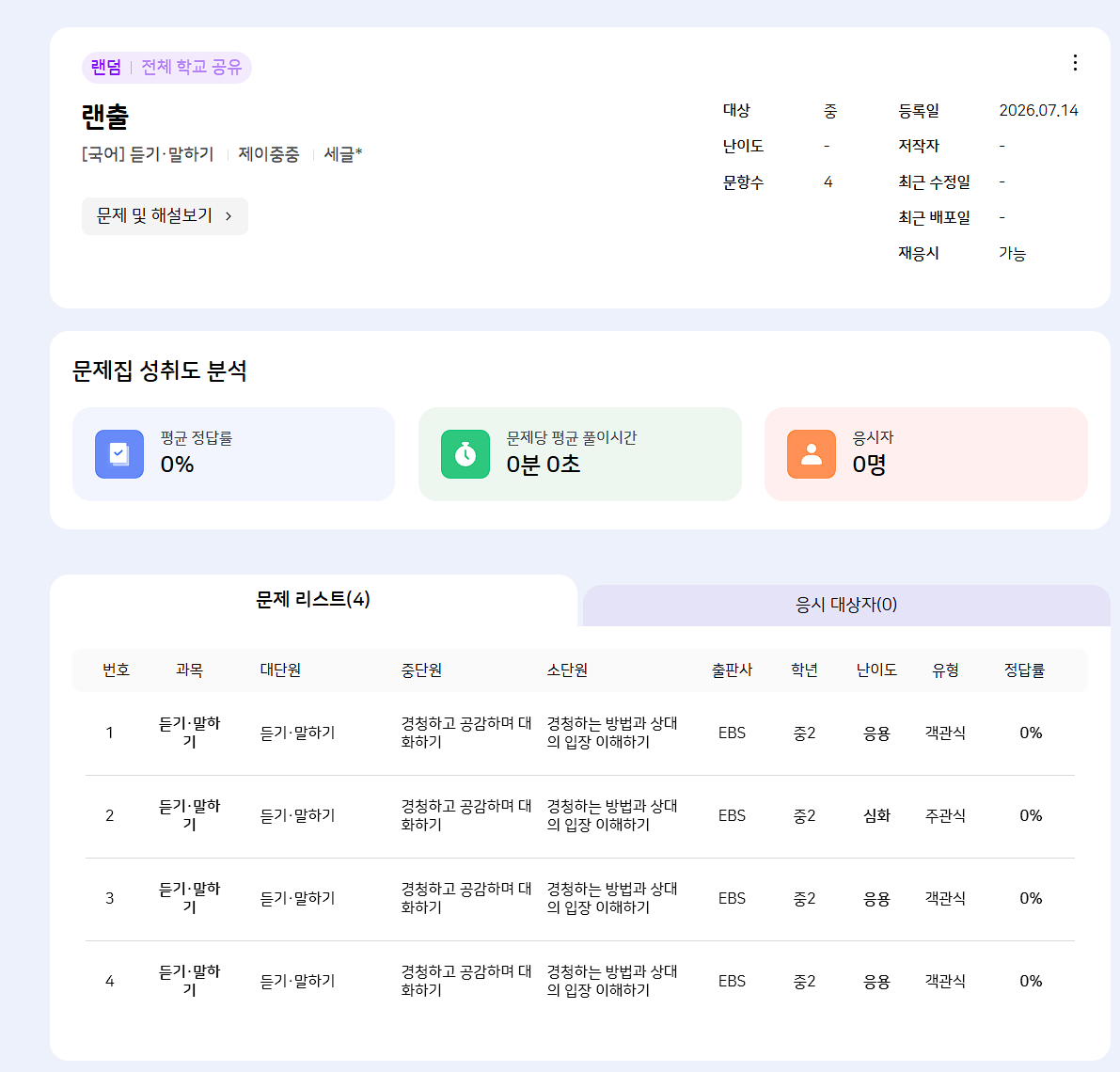Click the 응시자 0명 card
Image resolution: width=1120 pixels, height=1072 pixels.
tap(925, 454)
